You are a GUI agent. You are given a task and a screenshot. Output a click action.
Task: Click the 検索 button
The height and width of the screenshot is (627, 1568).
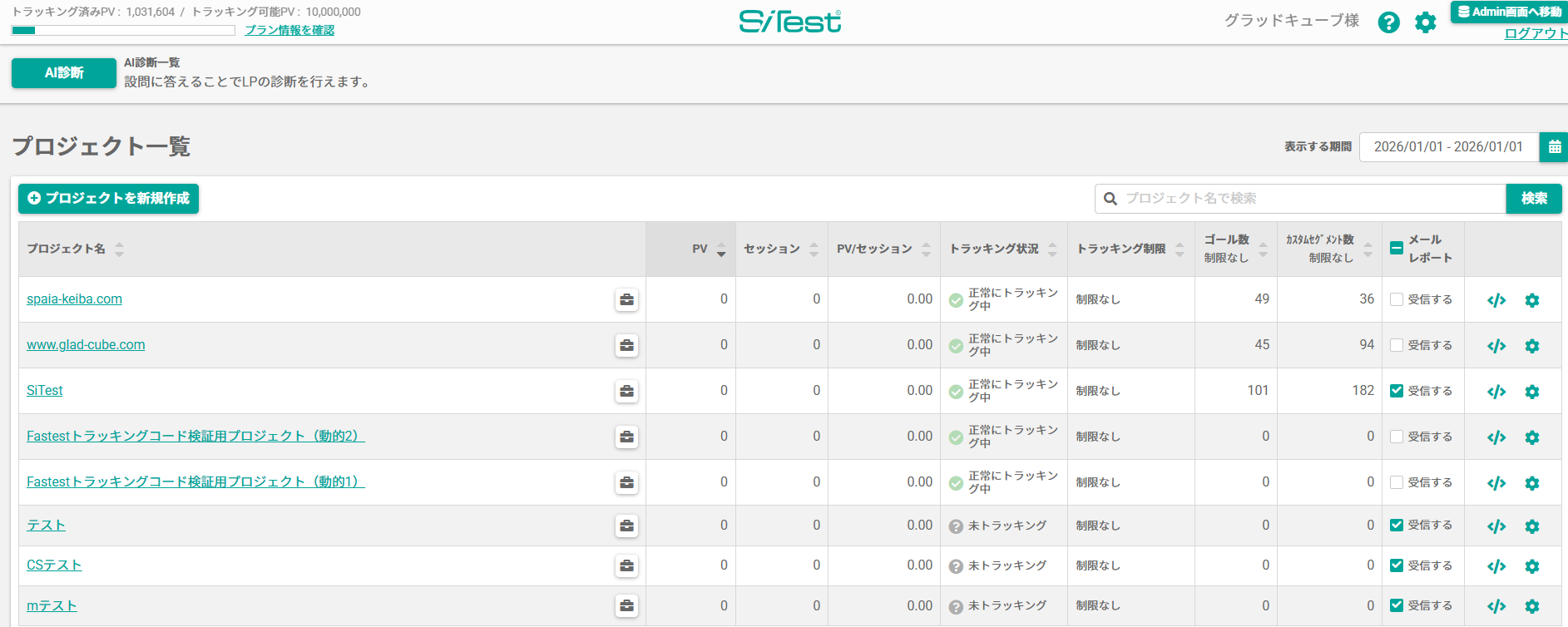pos(1534,199)
